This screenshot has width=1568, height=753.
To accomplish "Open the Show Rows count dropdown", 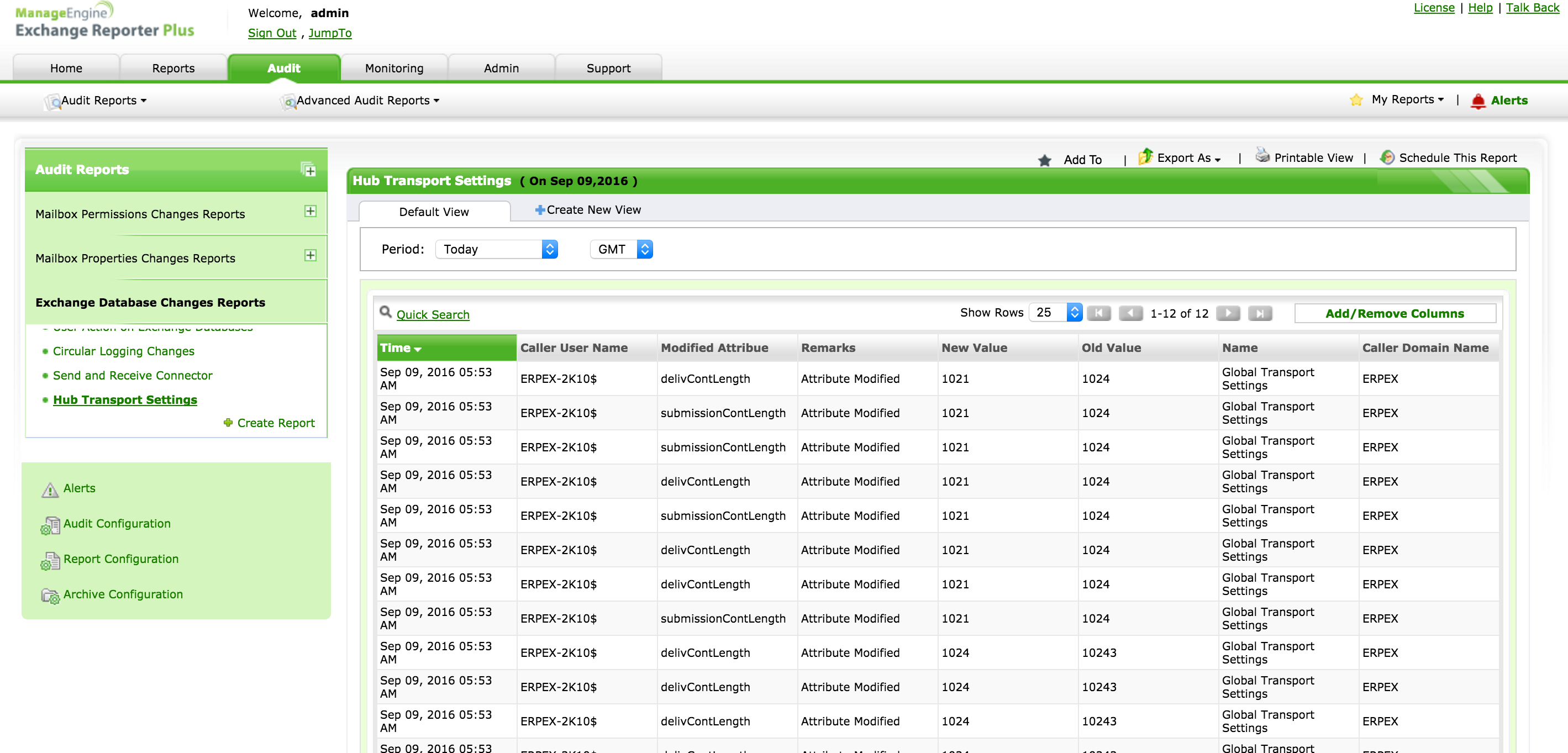I will point(1055,312).
